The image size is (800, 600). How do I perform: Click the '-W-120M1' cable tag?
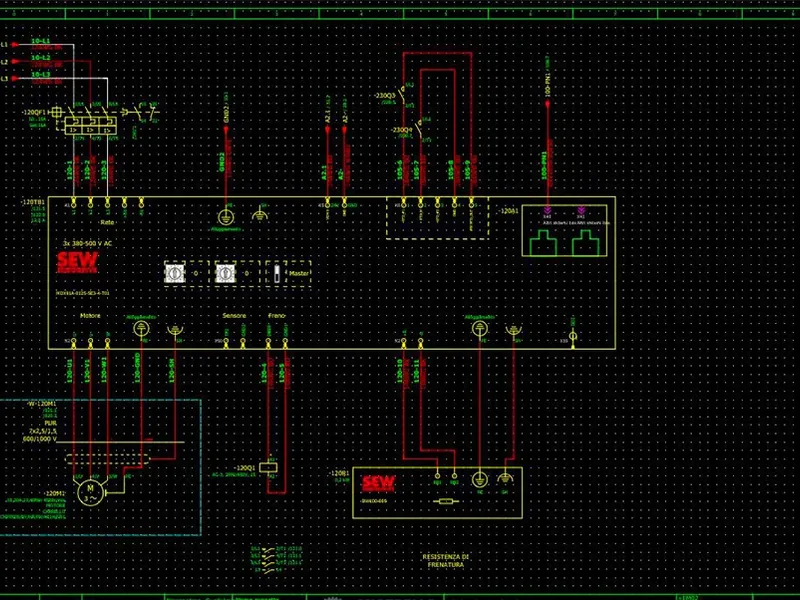click(x=42, y=404)
